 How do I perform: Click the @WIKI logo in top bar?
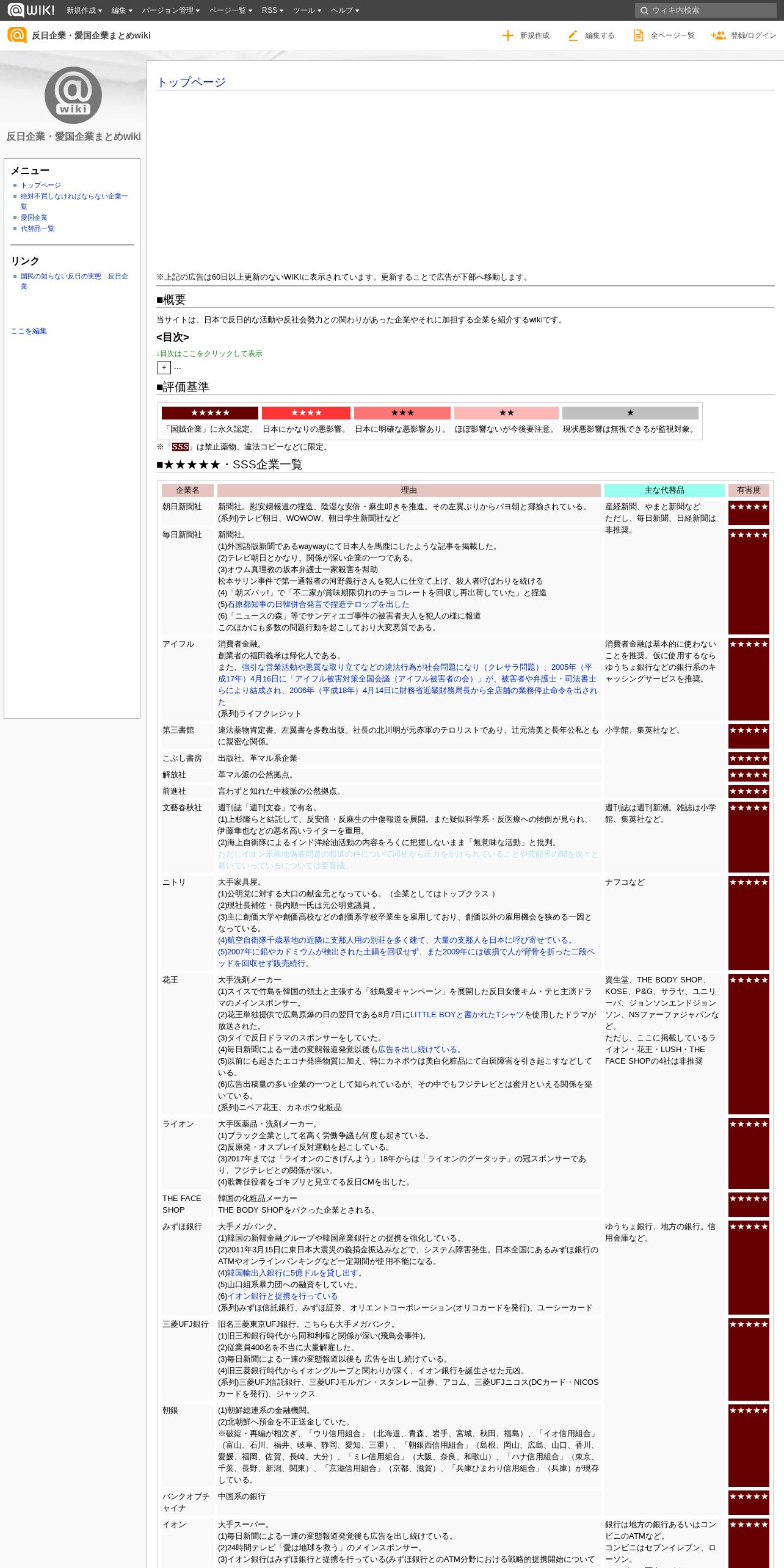click(31, 10)
